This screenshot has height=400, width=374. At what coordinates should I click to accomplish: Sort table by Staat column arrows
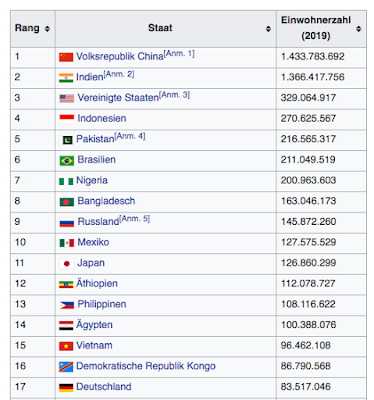[268, 29]
